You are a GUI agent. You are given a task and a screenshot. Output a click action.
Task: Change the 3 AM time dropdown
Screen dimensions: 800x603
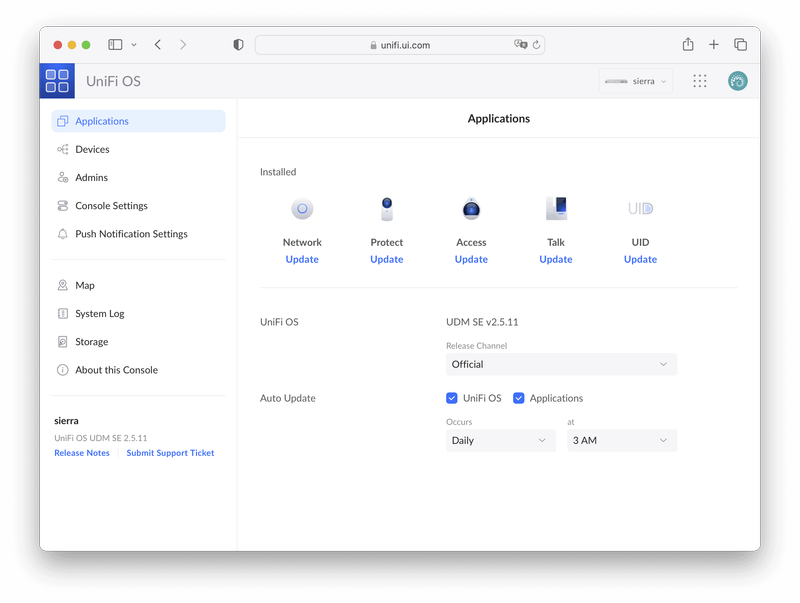pyautogui.click(x=621, y=440)
